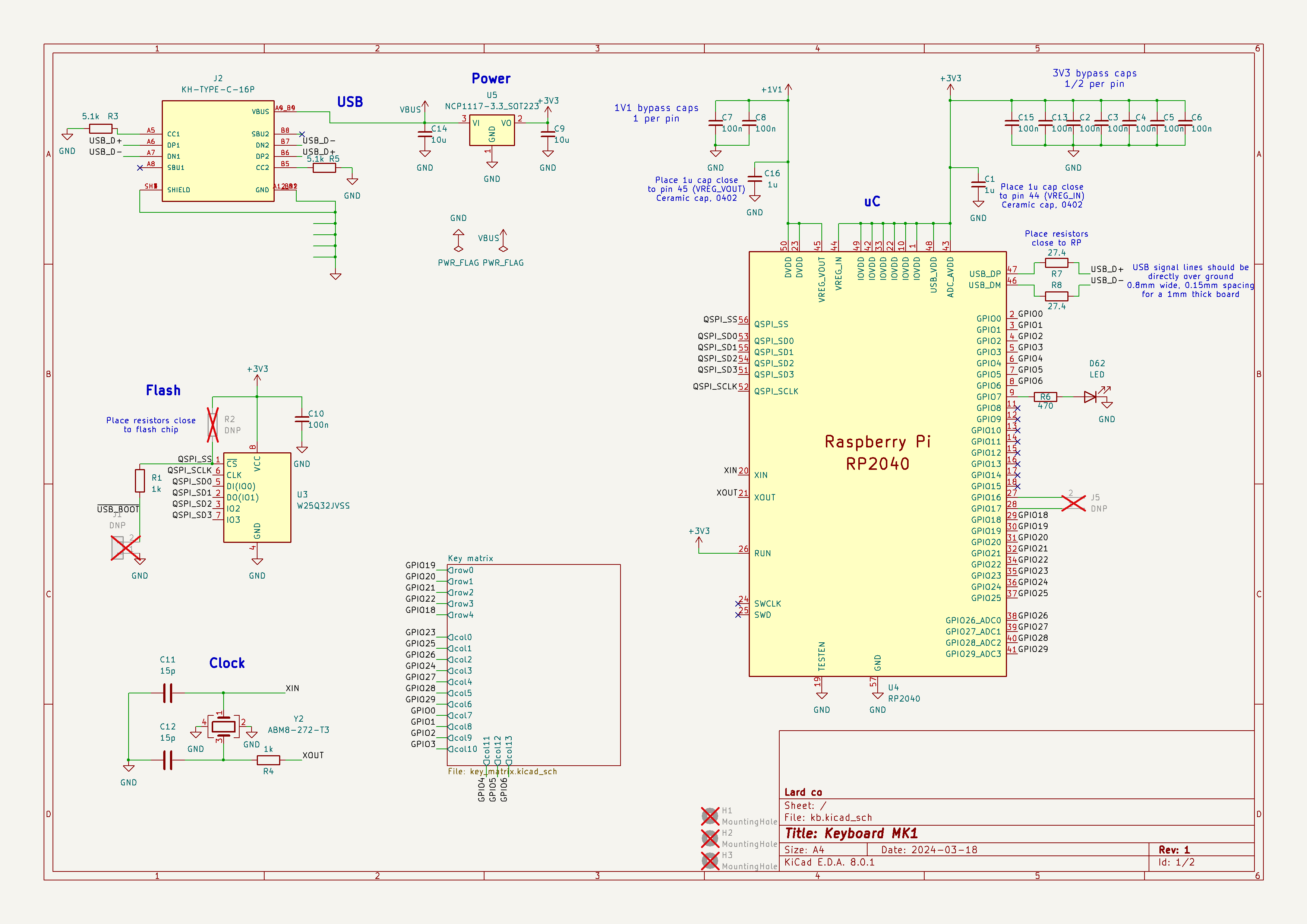
Task: Select the 'Clock' section heading
Action: click(227, 663)
